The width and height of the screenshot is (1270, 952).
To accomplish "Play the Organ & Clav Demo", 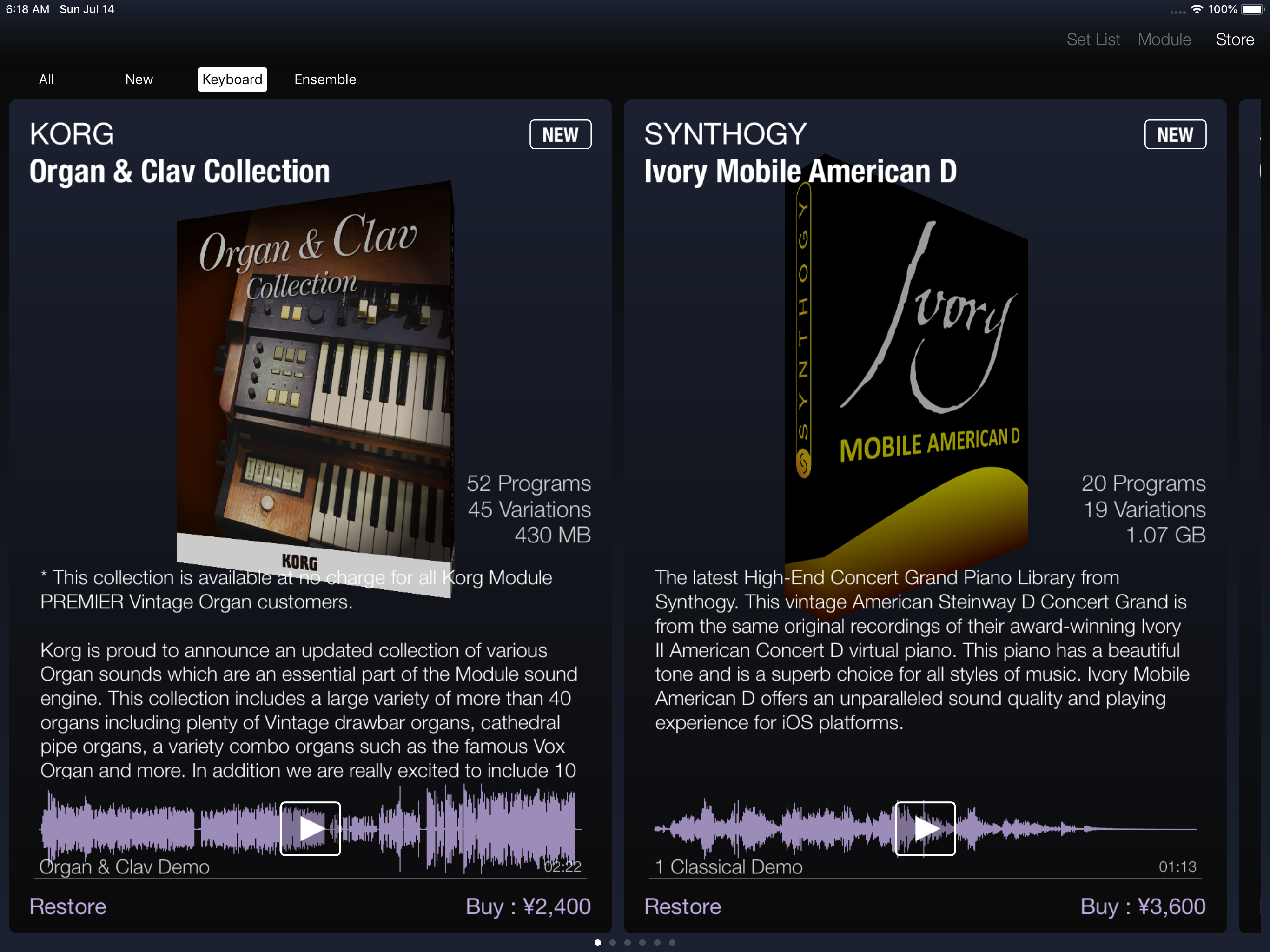I will click(310, 828).
